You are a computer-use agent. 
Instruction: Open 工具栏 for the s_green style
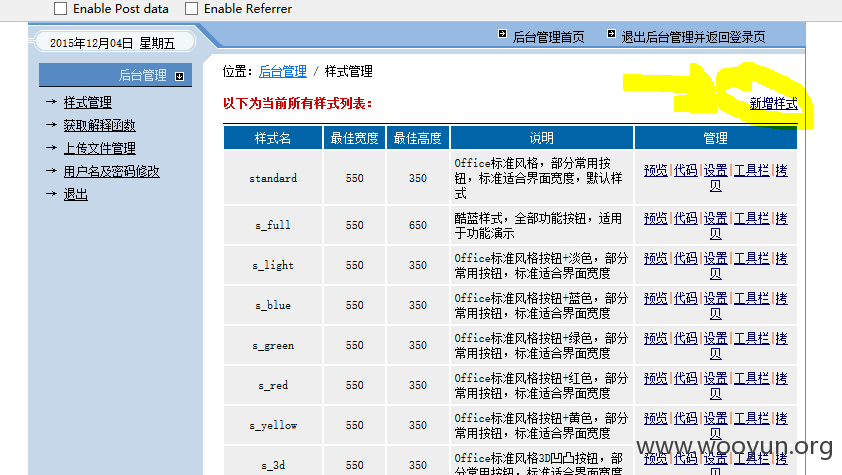[x=751, y=338]
